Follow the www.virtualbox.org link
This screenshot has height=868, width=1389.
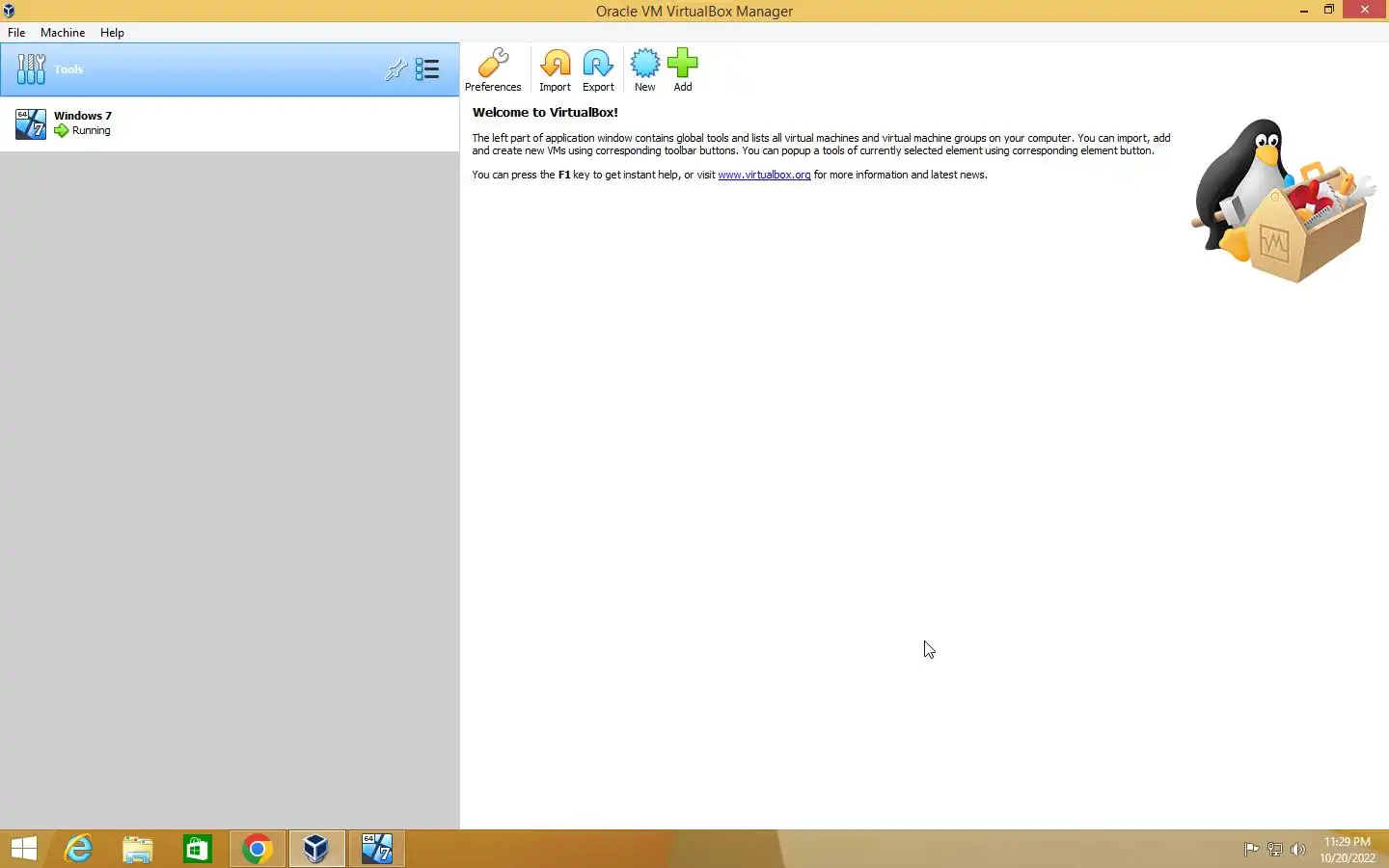pos(764,175)
